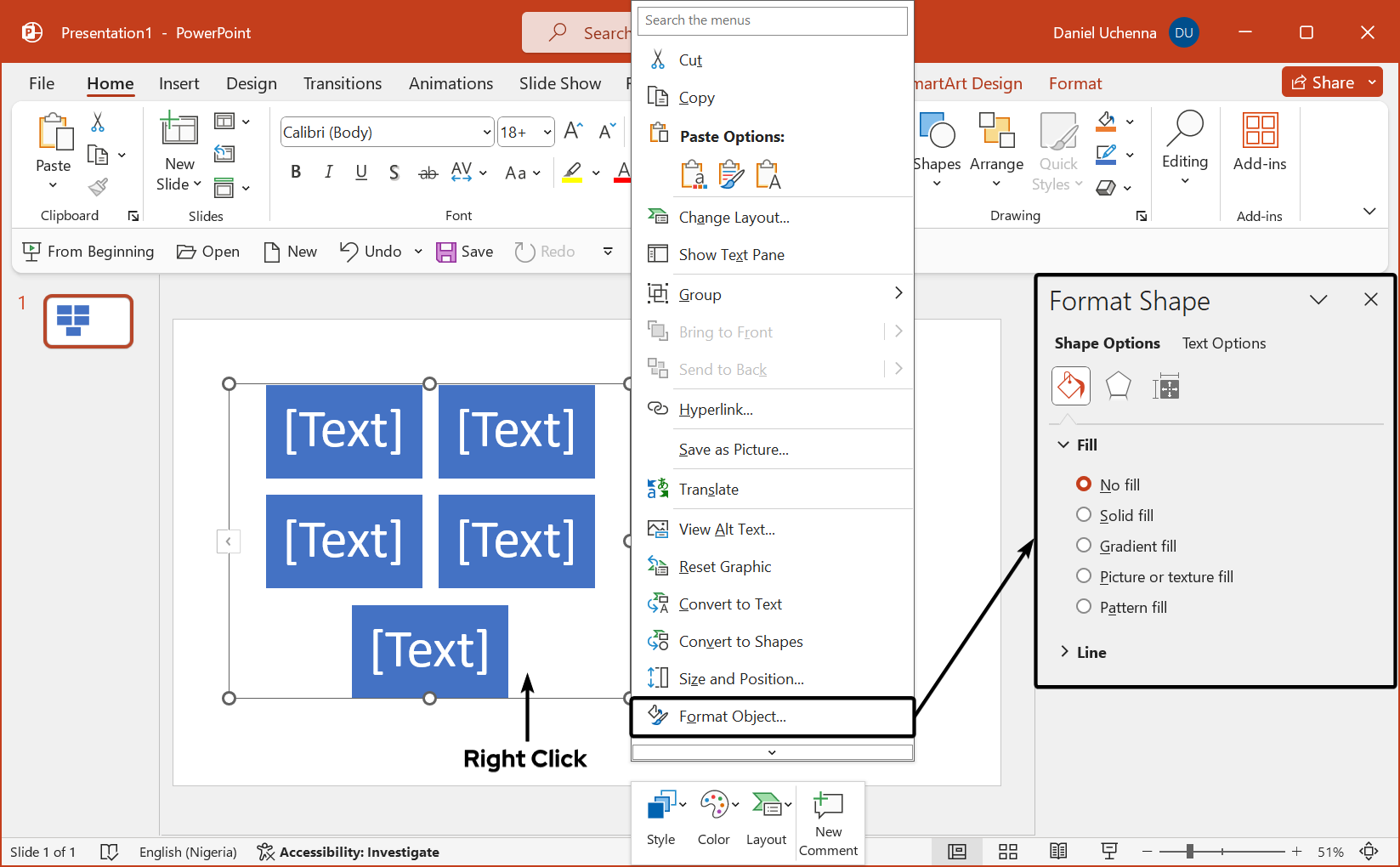Click the Text Highlight Color icon
Screen dimensions: 1400x867
(x=571, y=171)
